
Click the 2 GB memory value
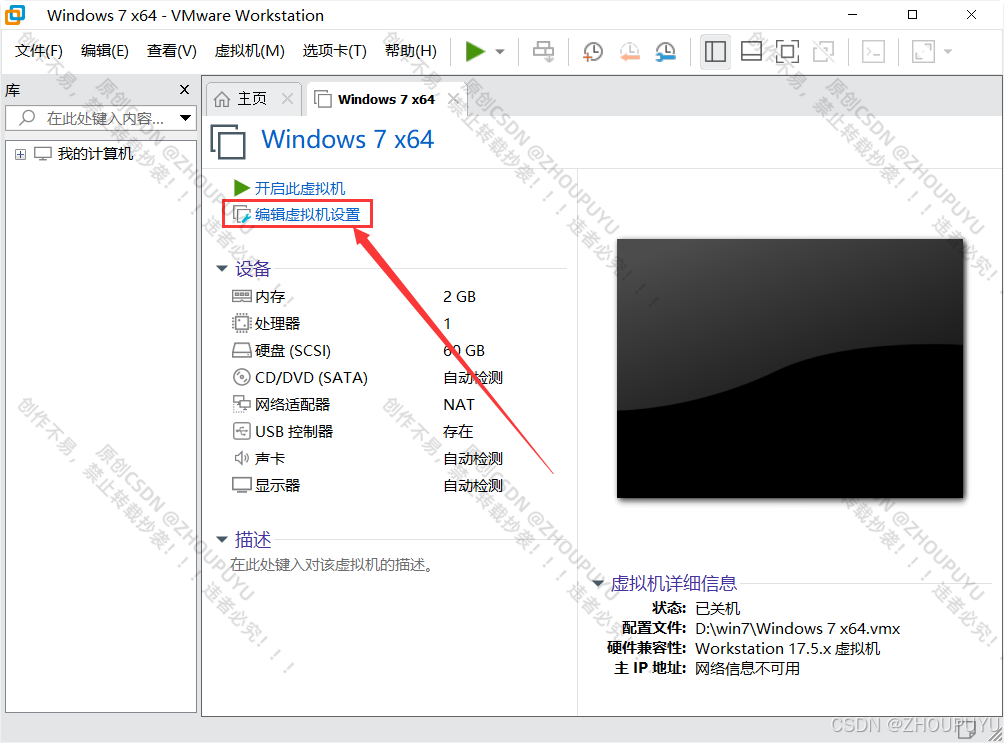460,297
